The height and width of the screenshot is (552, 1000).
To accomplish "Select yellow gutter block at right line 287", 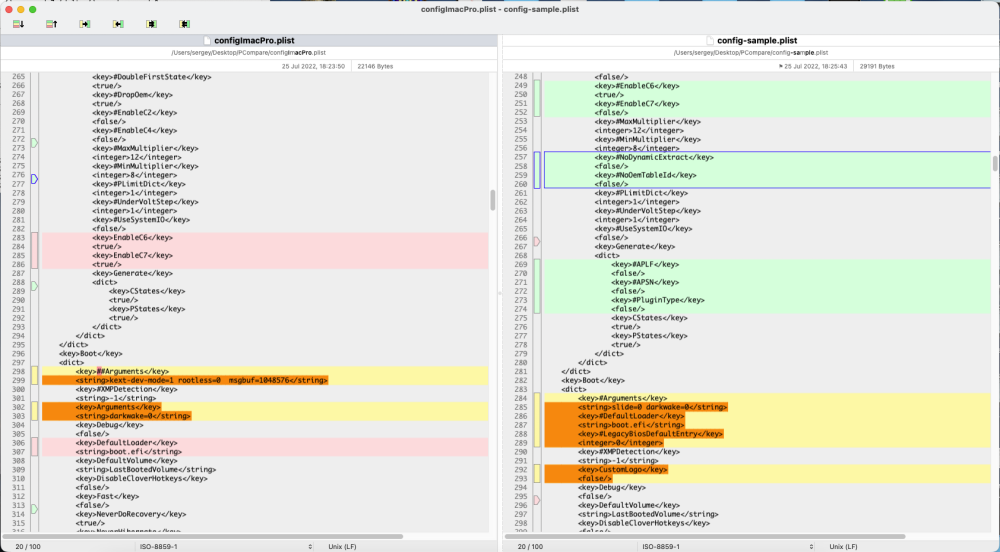I will pyautogui.click(x=537, y=420).
